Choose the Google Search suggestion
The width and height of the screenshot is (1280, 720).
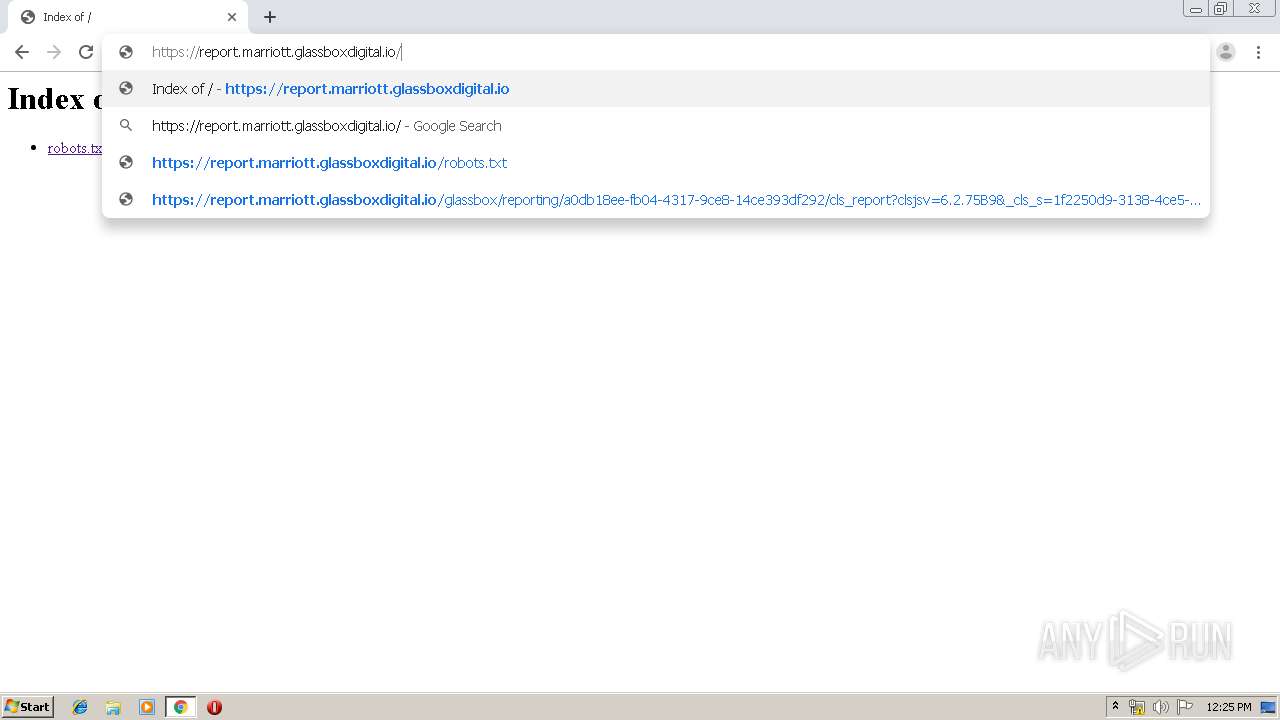tap(656, 126)
